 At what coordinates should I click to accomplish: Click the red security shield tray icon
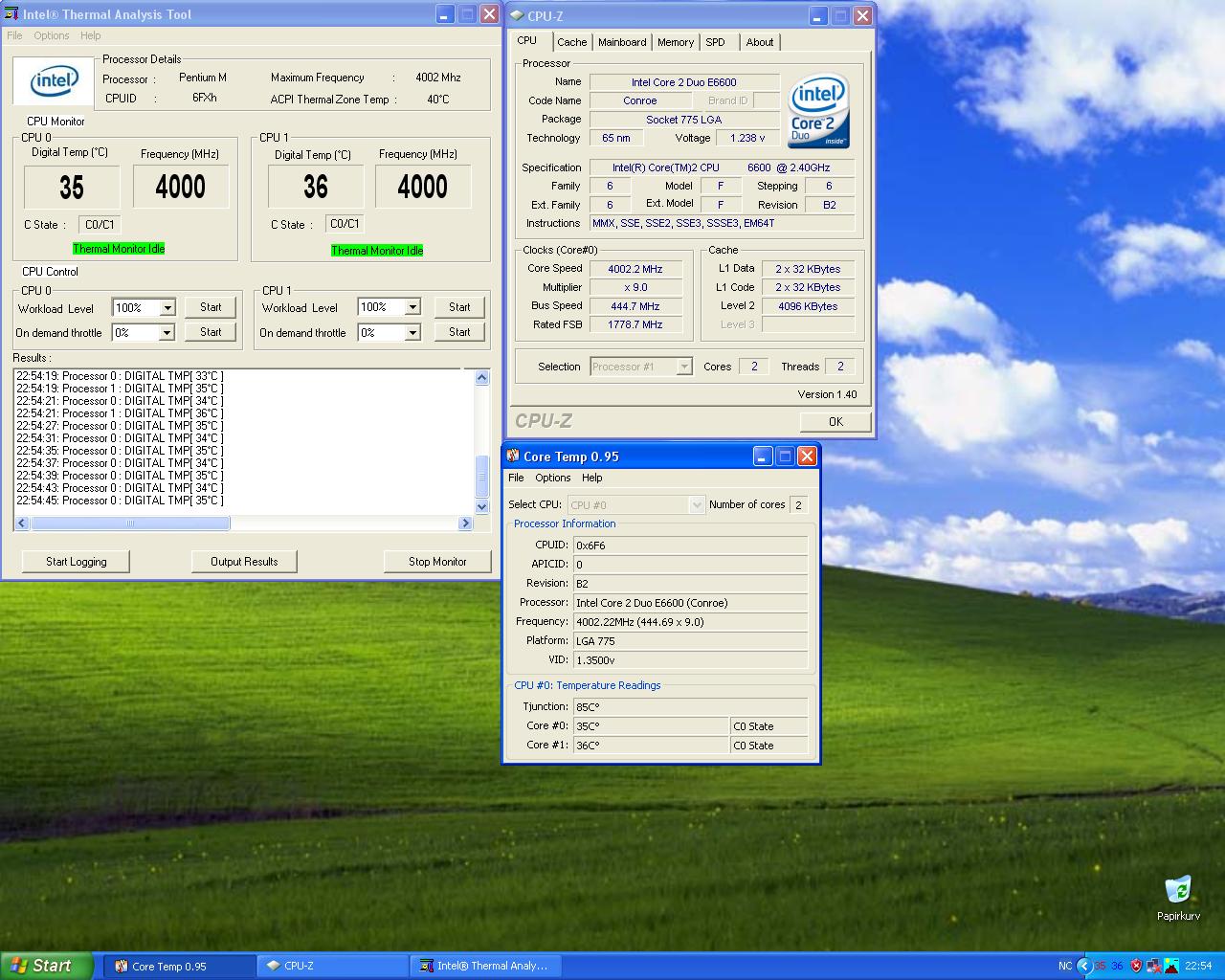tap(1136, 966)
